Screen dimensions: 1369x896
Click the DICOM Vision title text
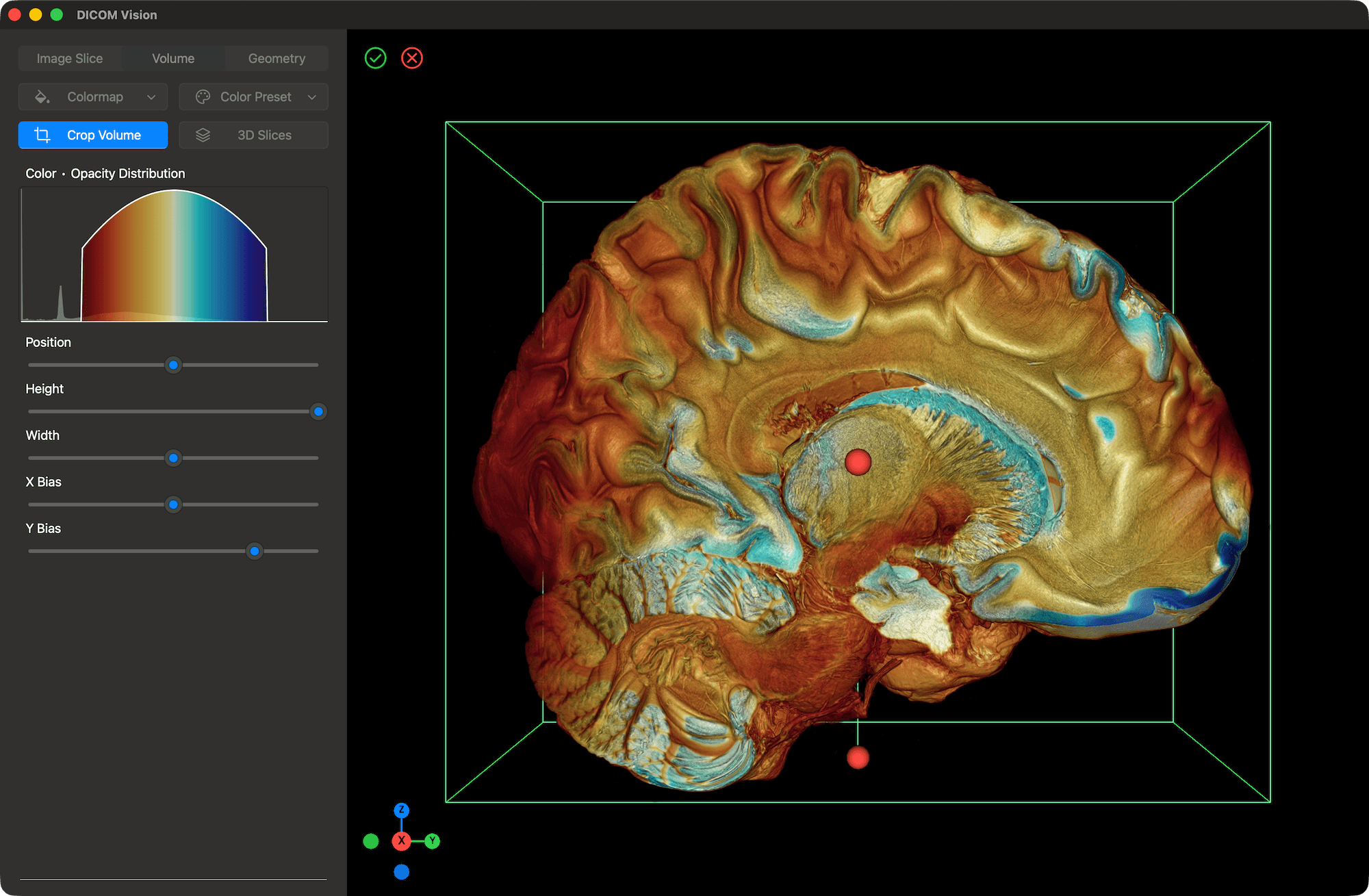(x=116, y=14)
